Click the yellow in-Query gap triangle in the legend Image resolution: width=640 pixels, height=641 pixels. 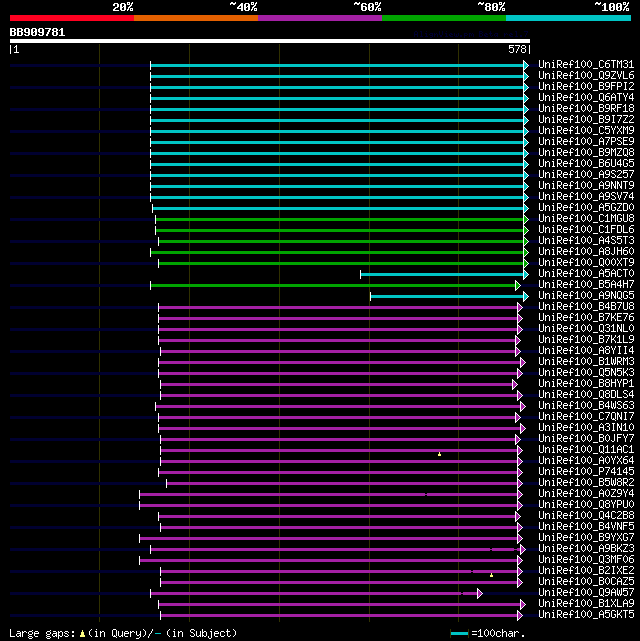coord(82,634)
